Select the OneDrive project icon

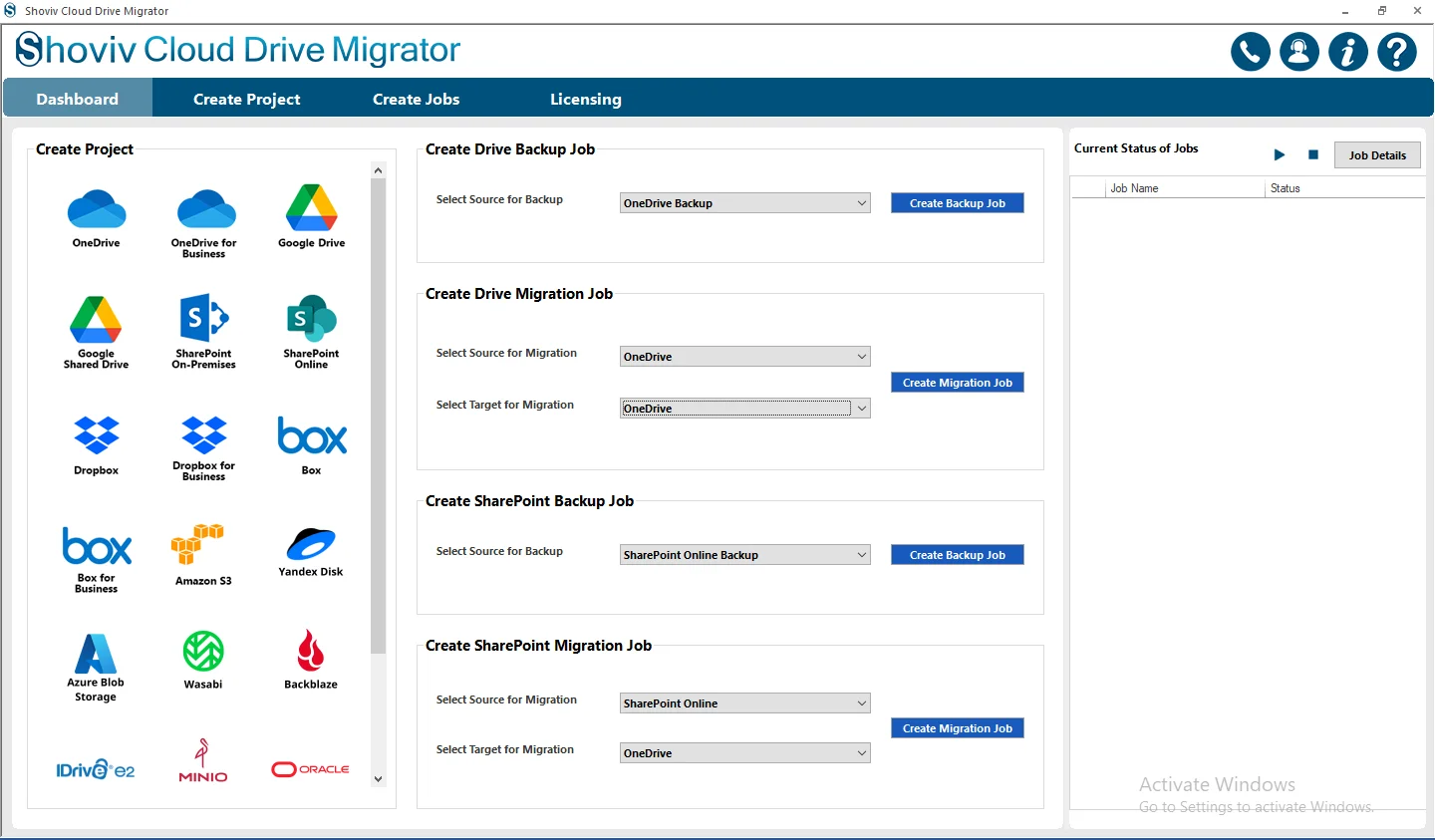click(x=97, y=209)
